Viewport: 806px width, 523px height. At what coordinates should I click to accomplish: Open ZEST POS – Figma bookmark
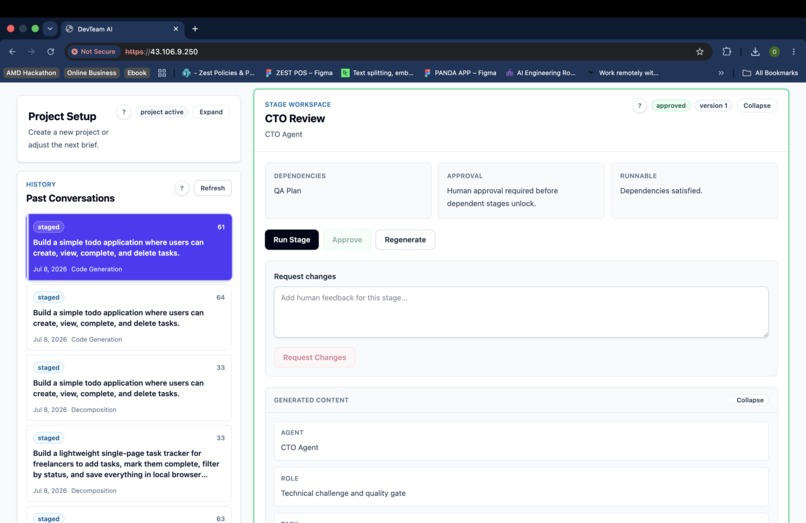click(x=299, y=73)
